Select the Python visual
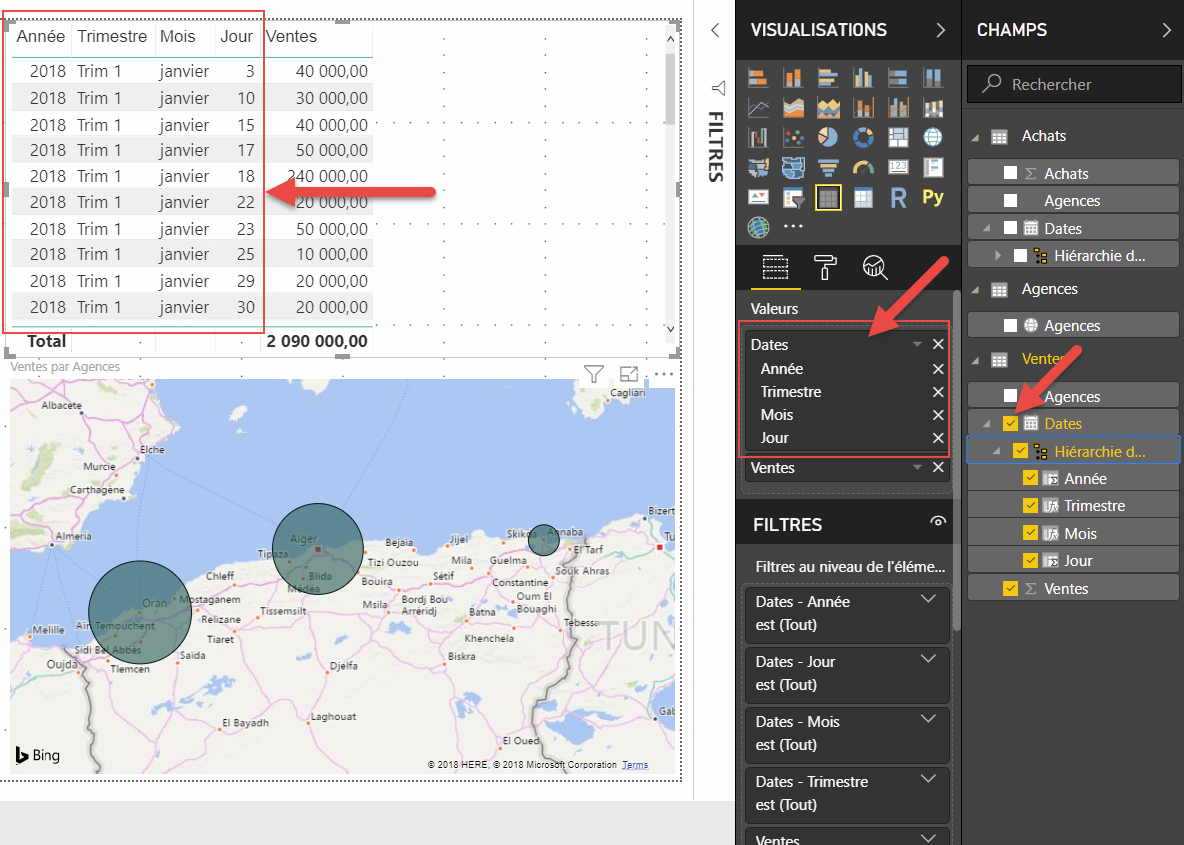 933,198
